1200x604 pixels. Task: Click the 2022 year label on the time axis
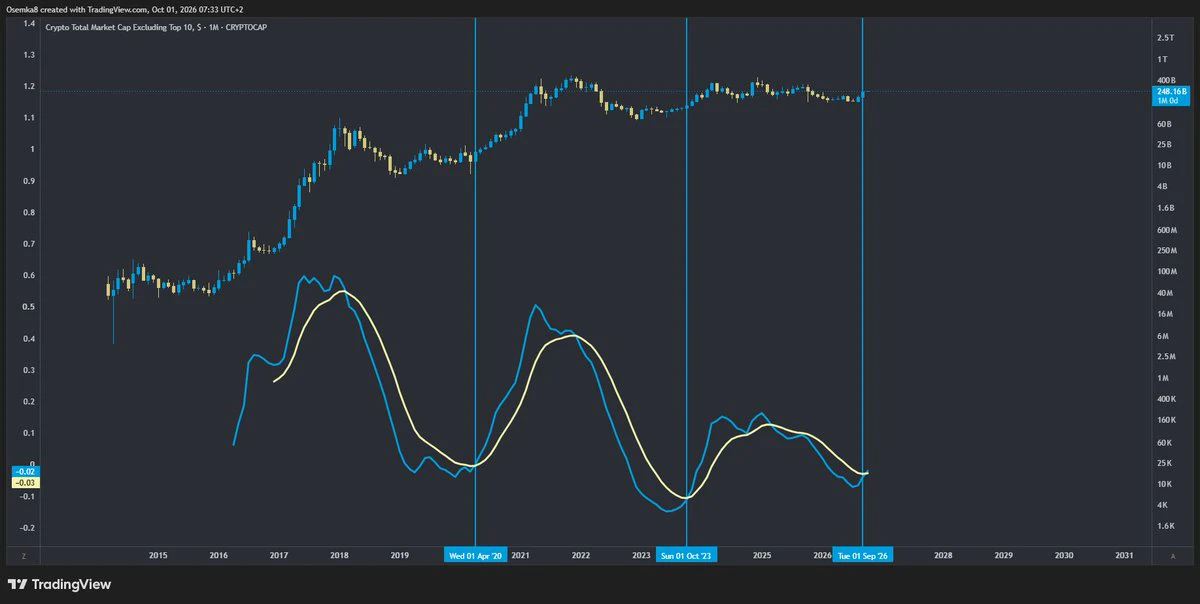point(581,556)
